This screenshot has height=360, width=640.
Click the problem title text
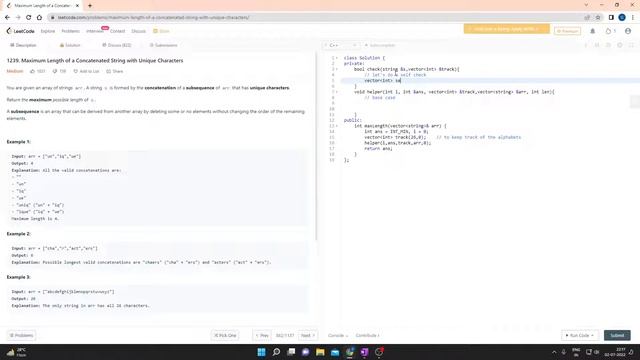pyautogui.click(x=95, y=60)
